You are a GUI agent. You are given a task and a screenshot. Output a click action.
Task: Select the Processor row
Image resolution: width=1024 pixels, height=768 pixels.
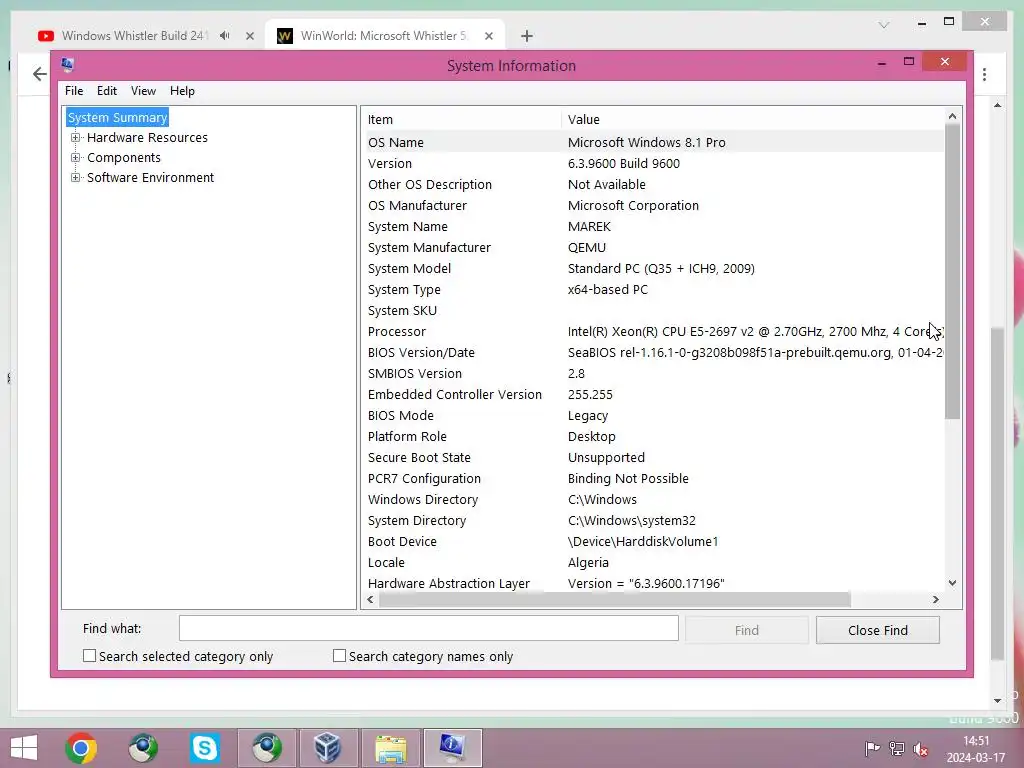[x=654, y=331]
